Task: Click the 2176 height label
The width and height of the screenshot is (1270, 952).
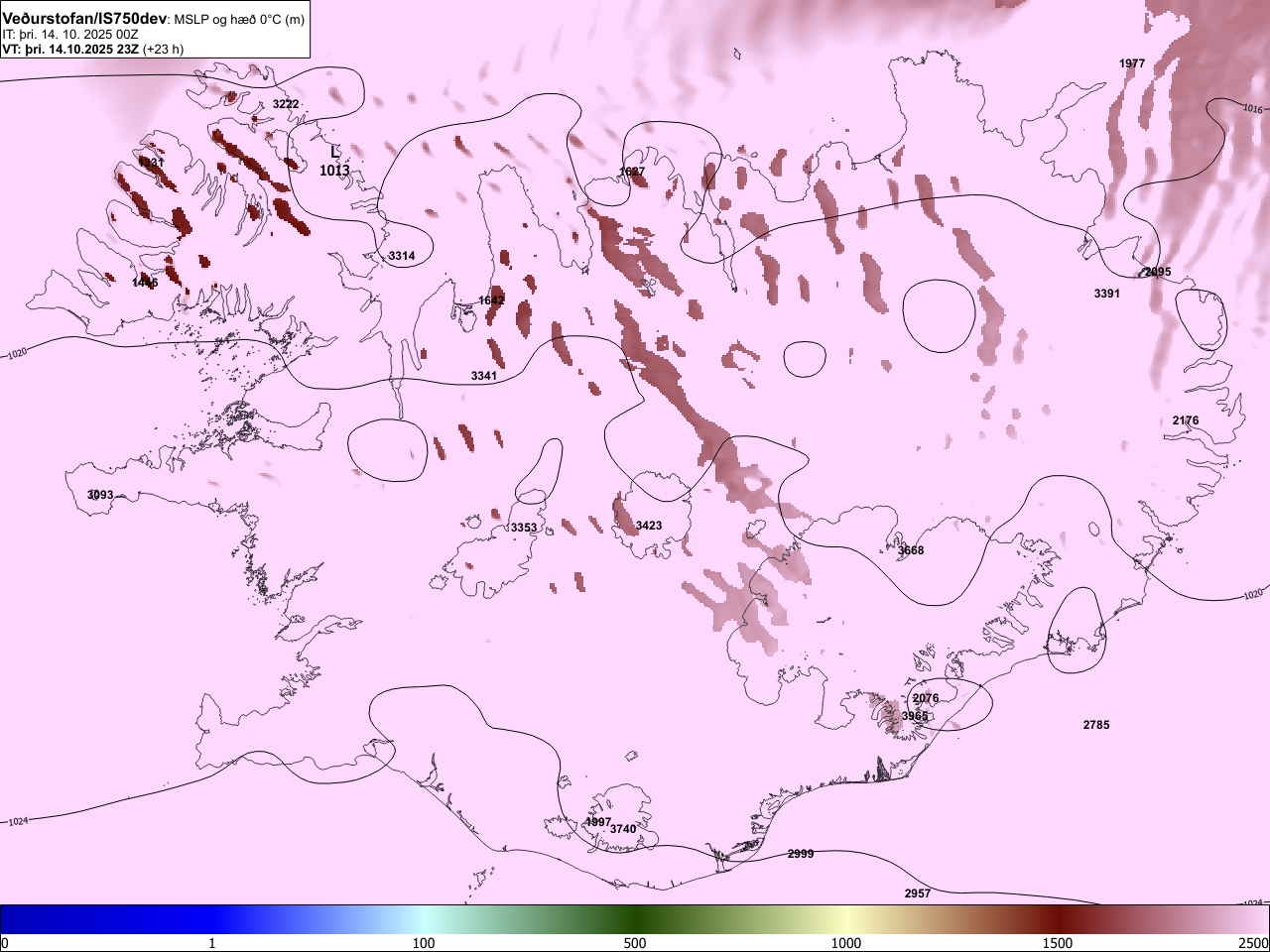Action: (x=1186, y=420)
